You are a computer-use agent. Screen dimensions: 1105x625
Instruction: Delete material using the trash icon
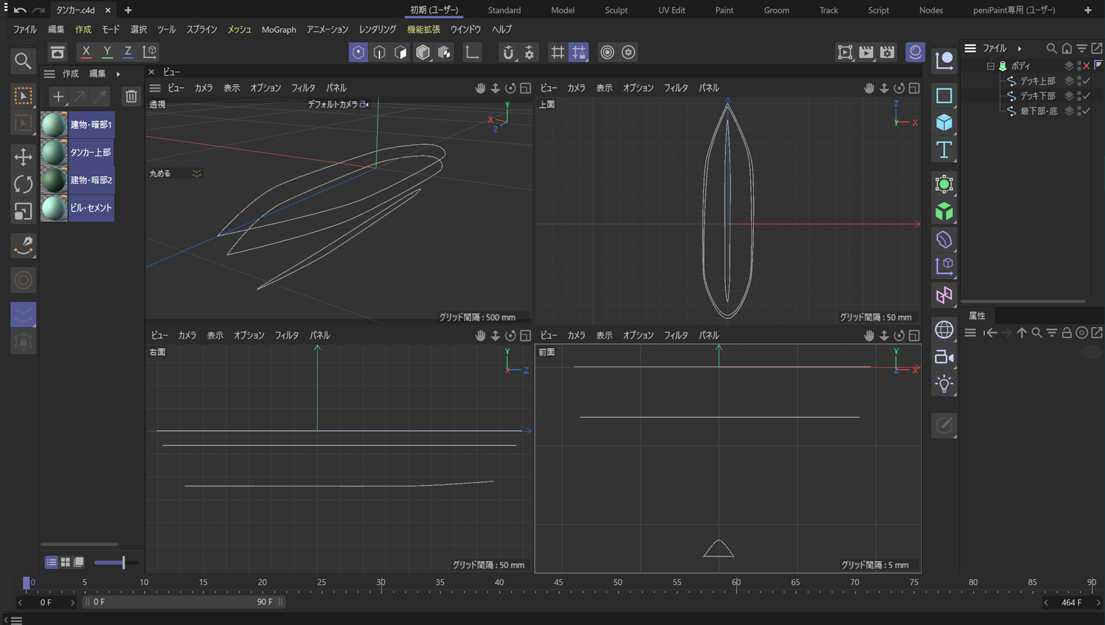pos(131,97)
